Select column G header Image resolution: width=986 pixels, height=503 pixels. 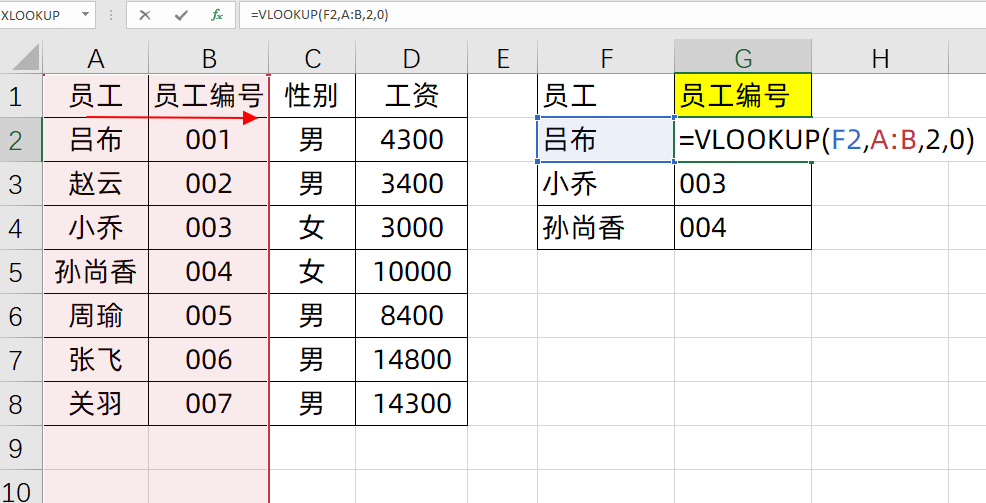coord(743,58)
